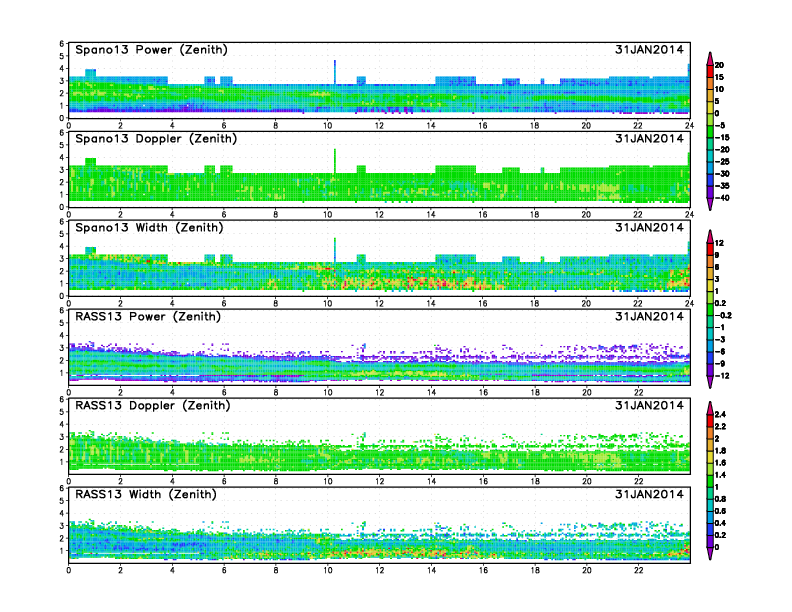Click height 4 label on RASS13 Width y-axis

coord(62,513)
